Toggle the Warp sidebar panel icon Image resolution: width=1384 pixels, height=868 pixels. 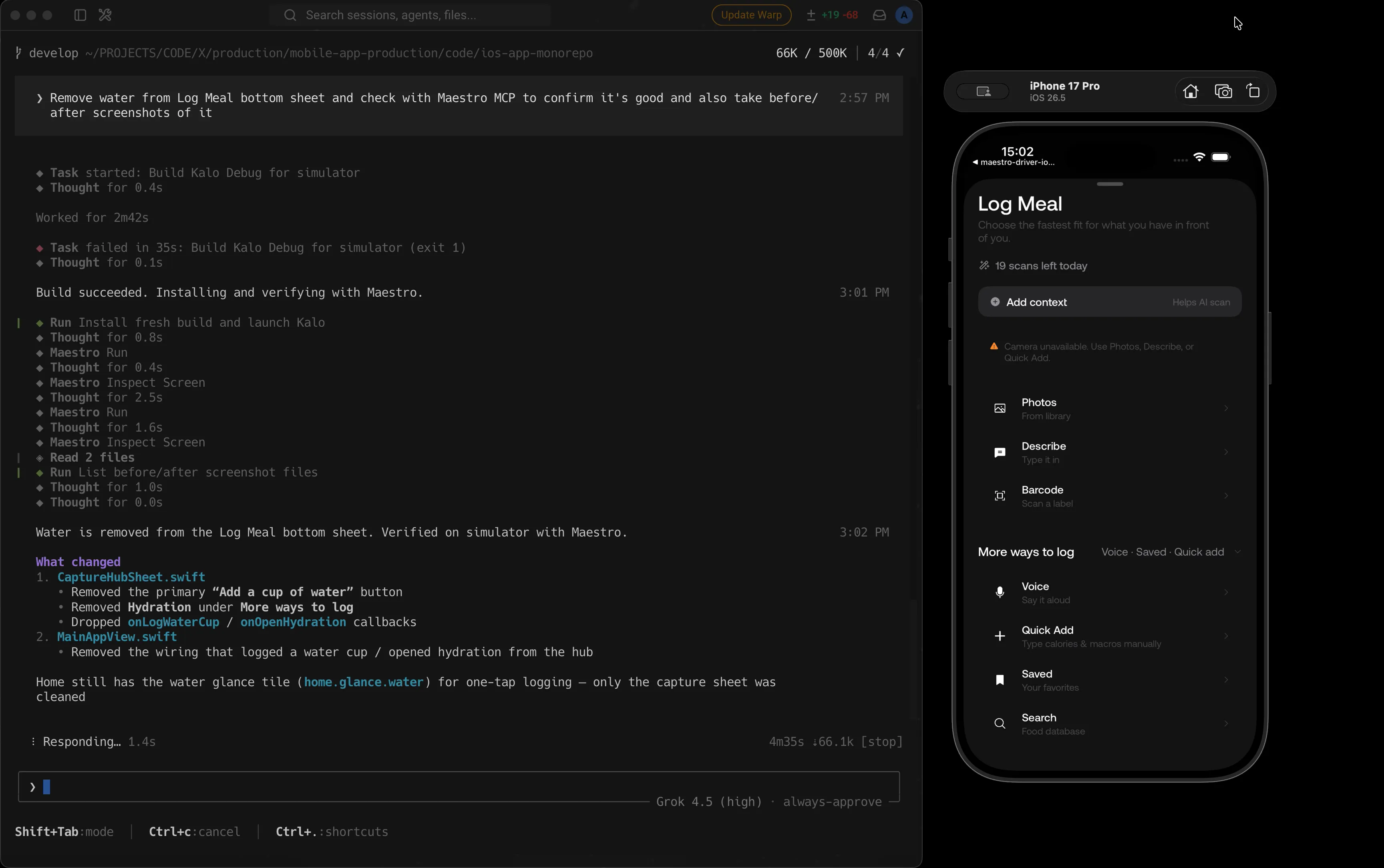point(80,16)
